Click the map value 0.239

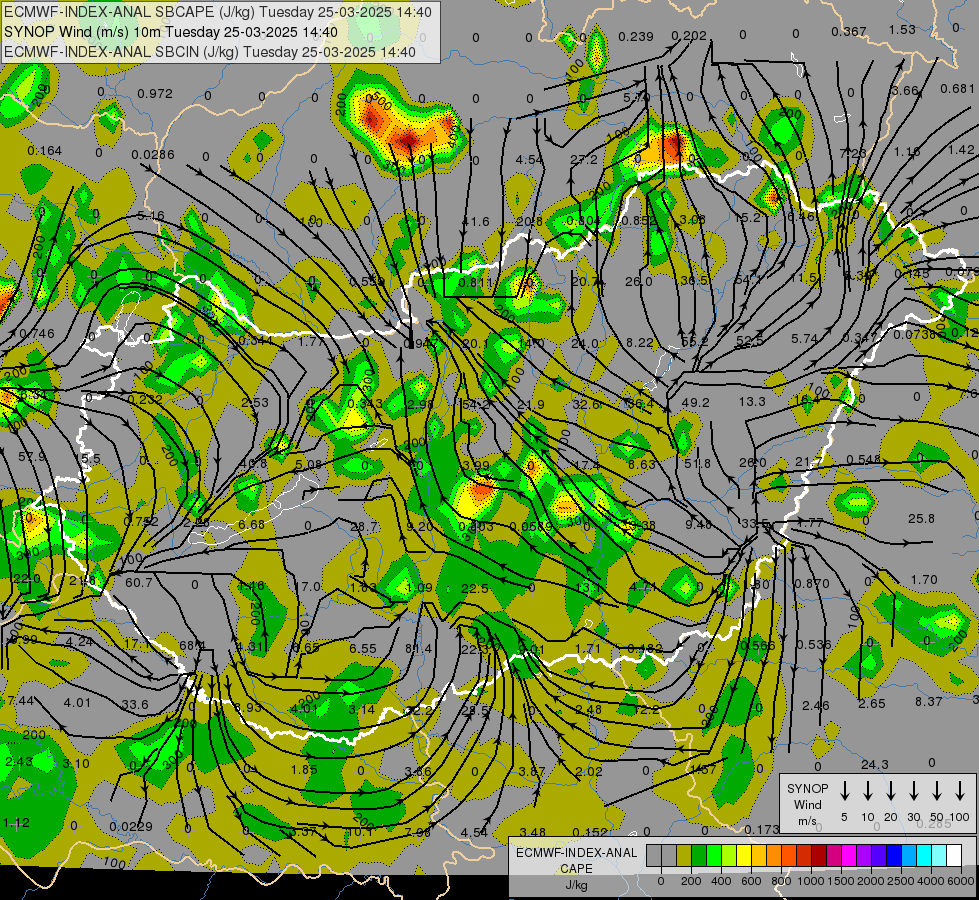click(x=636, y=37)
